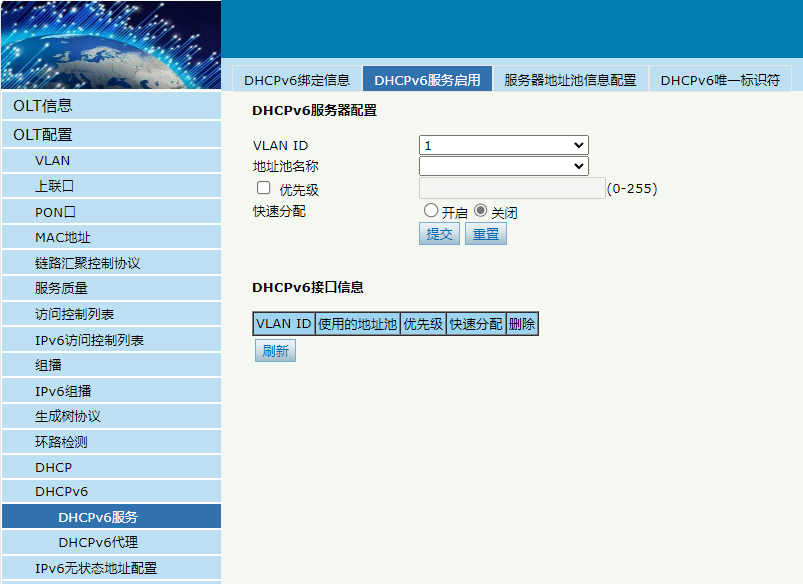
Task: Open 链路汇聚控制协议 menu item
Action: coord(112,263)
